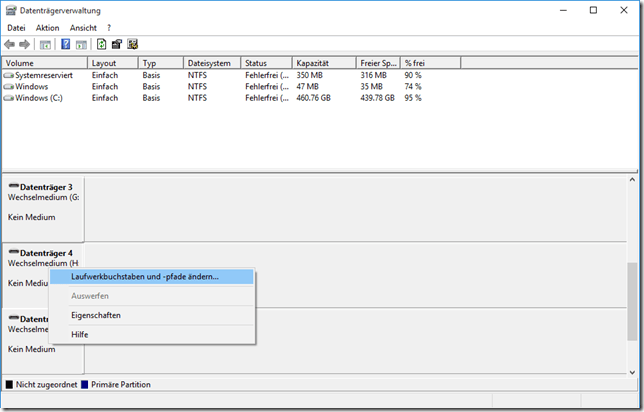Image resolution: width=644 pixels, height=412 pixels.
Task: Click the show/hide action pane icon
Action: point(80,44)
